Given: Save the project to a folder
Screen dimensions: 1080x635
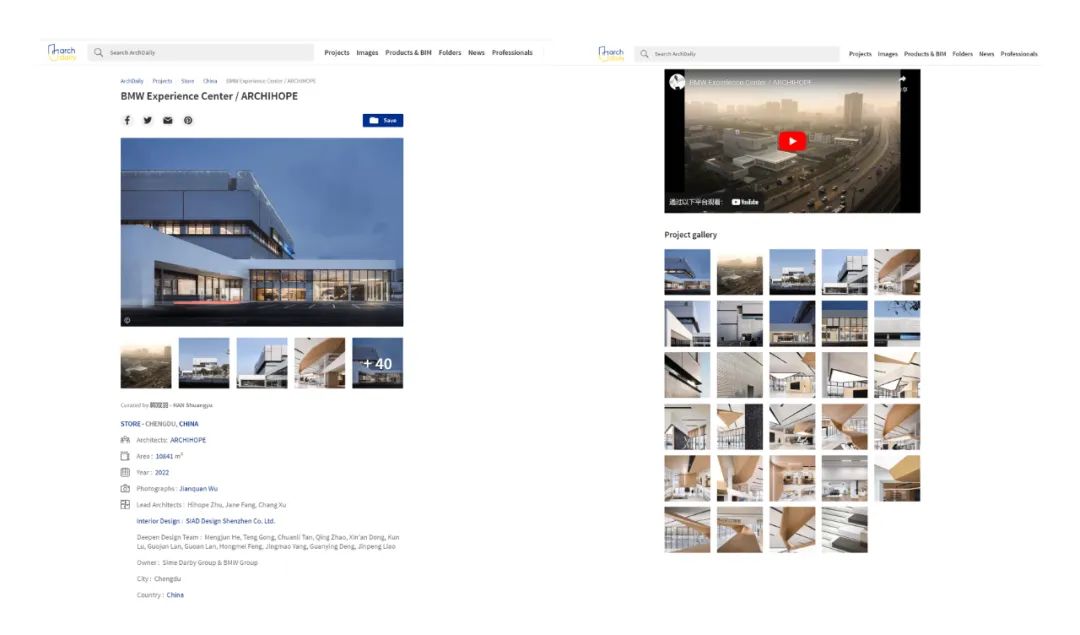Looking at the screenshot, I should coord(383,121).
